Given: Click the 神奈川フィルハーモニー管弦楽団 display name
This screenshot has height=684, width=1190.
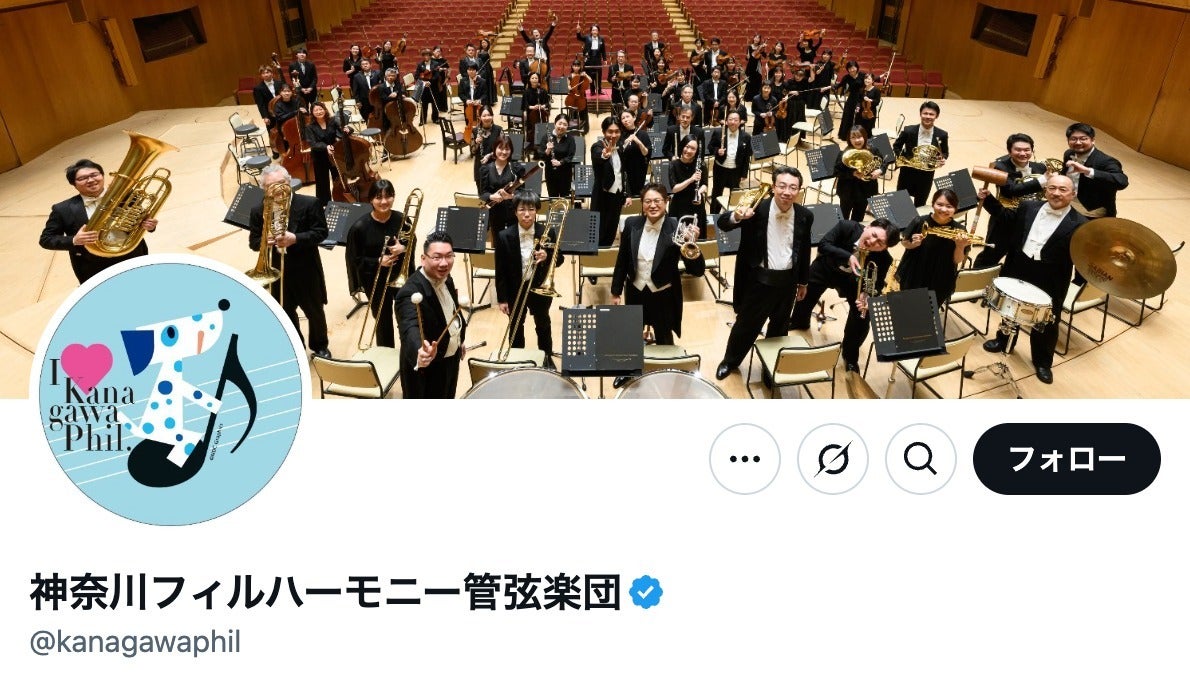Looking at the screenshot, I should [x=325, y=592].
